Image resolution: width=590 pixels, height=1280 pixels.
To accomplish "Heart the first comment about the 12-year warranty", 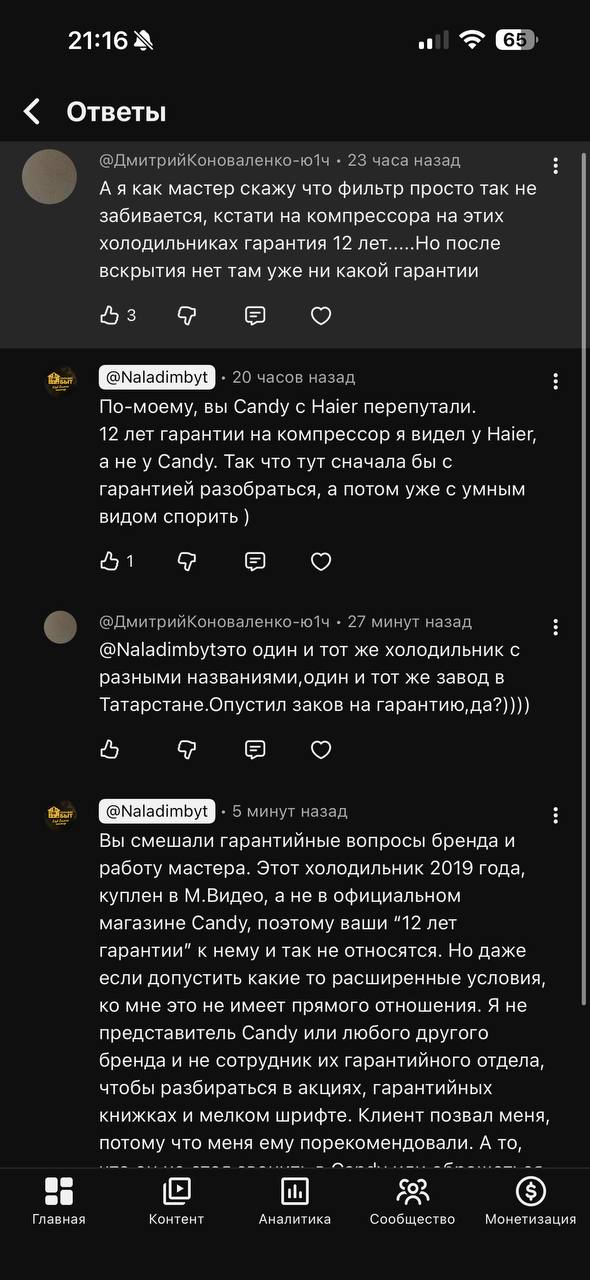I will click(x=320, y=315).
